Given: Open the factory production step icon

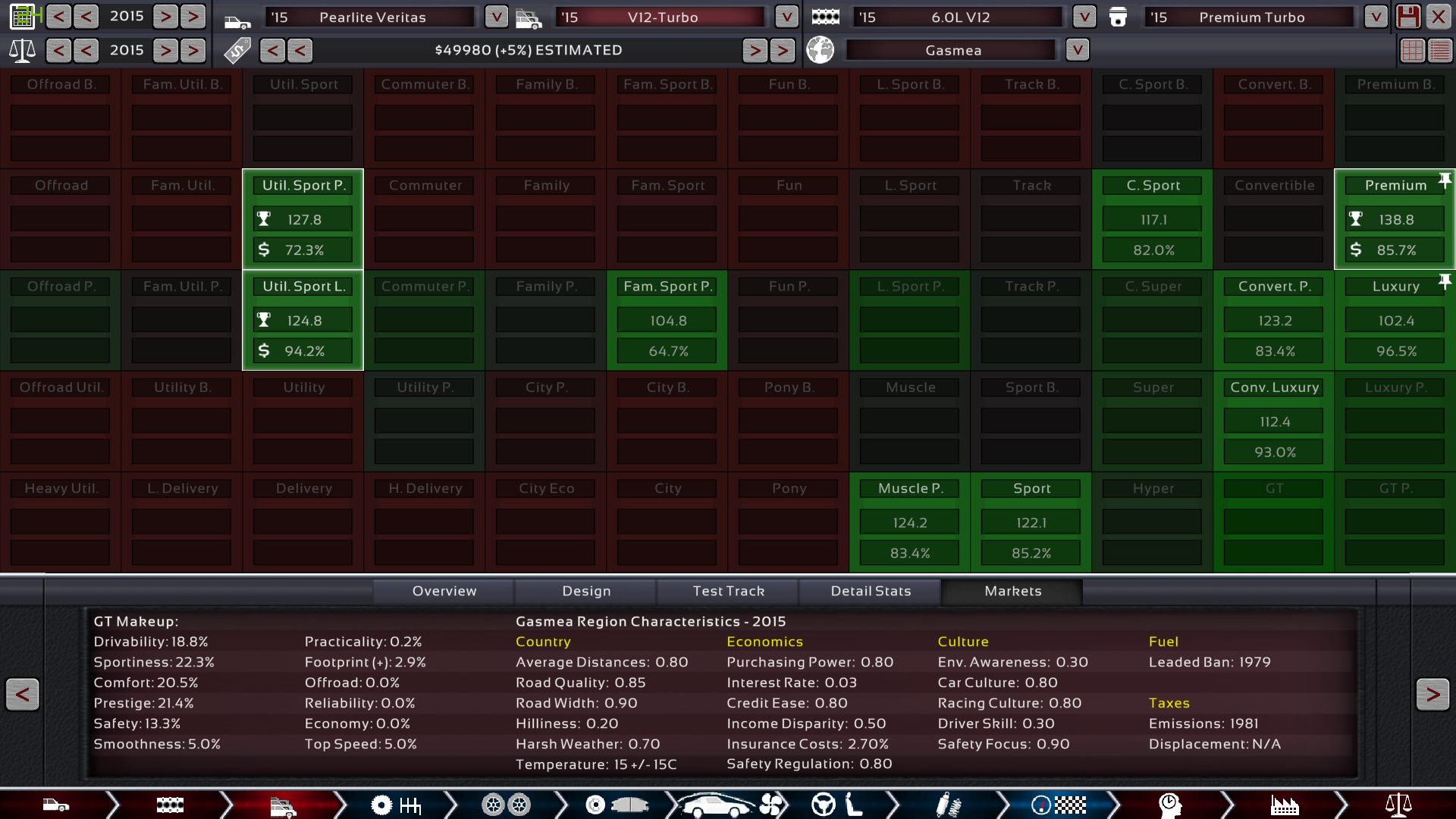Looking at the screenshot, I should pyautogui.click(x=1285, y=805).
